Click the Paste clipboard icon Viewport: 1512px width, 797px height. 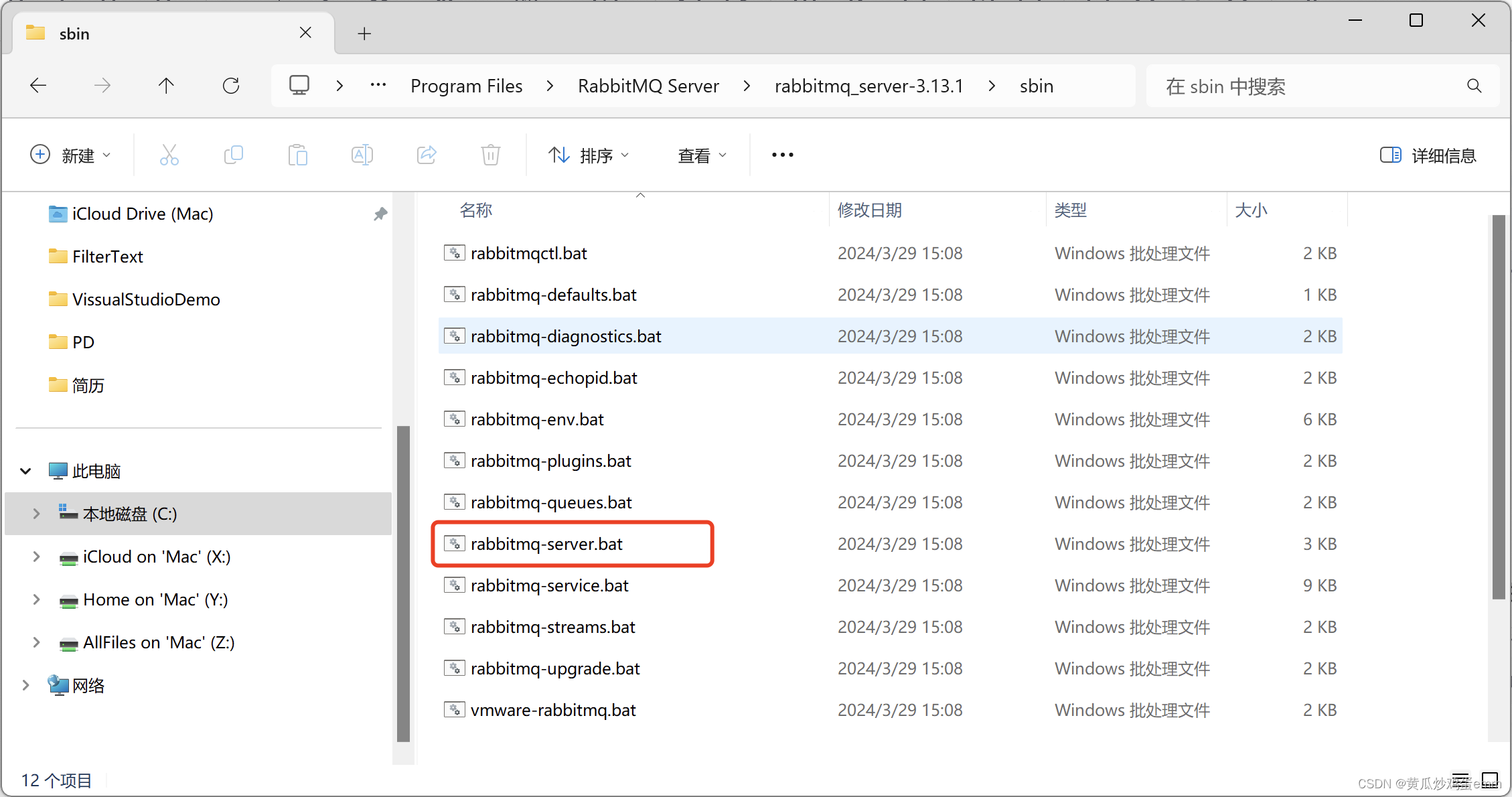point(297,155)
